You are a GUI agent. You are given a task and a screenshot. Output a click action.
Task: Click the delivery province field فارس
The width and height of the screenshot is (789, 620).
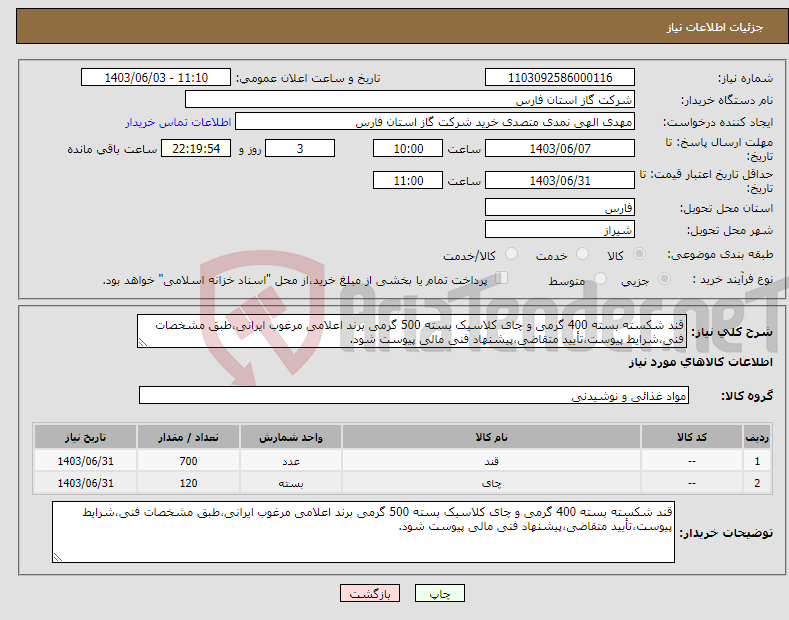pyautogui.click(x=560, y=207)
